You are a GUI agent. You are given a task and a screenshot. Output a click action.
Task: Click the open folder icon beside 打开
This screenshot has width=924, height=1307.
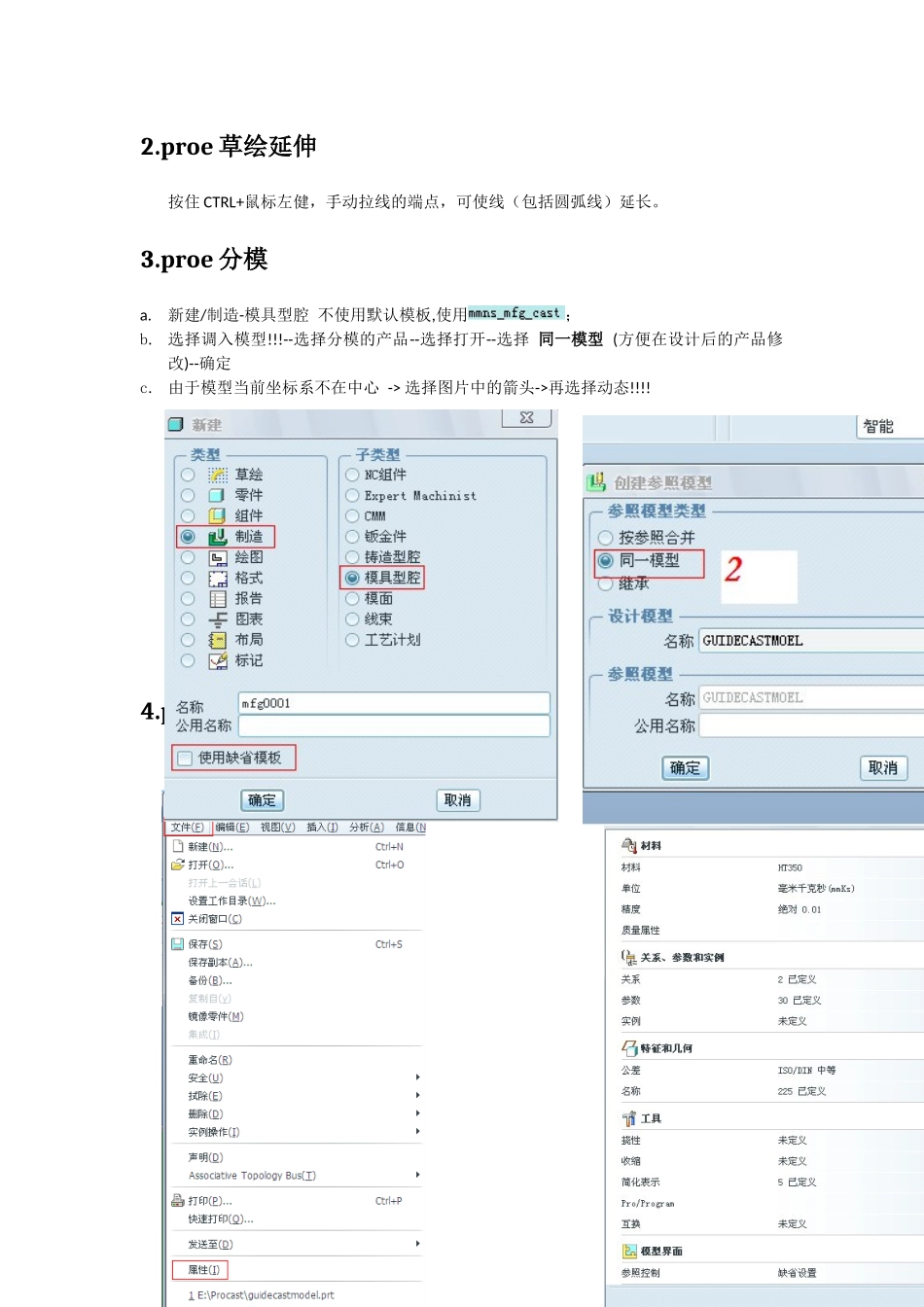(x=177, y=865)
